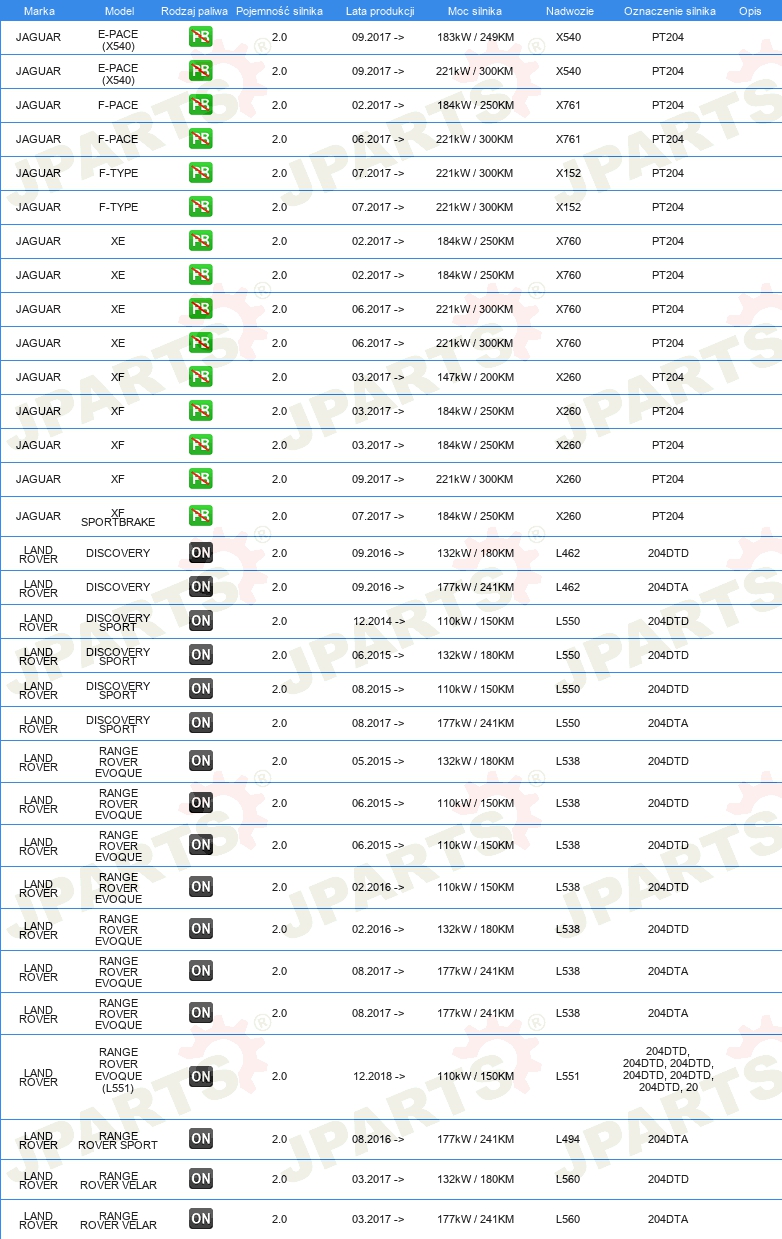Select the Marka column header

click(x=39, y=10)
